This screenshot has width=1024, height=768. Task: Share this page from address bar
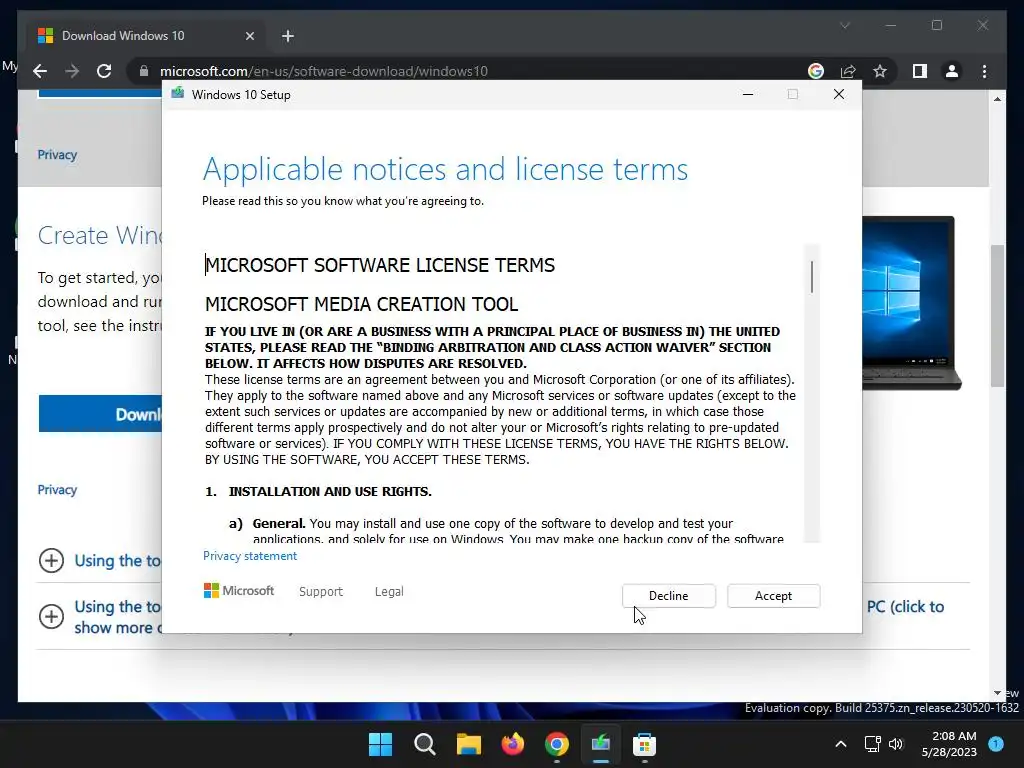click(x=848, y=71)
